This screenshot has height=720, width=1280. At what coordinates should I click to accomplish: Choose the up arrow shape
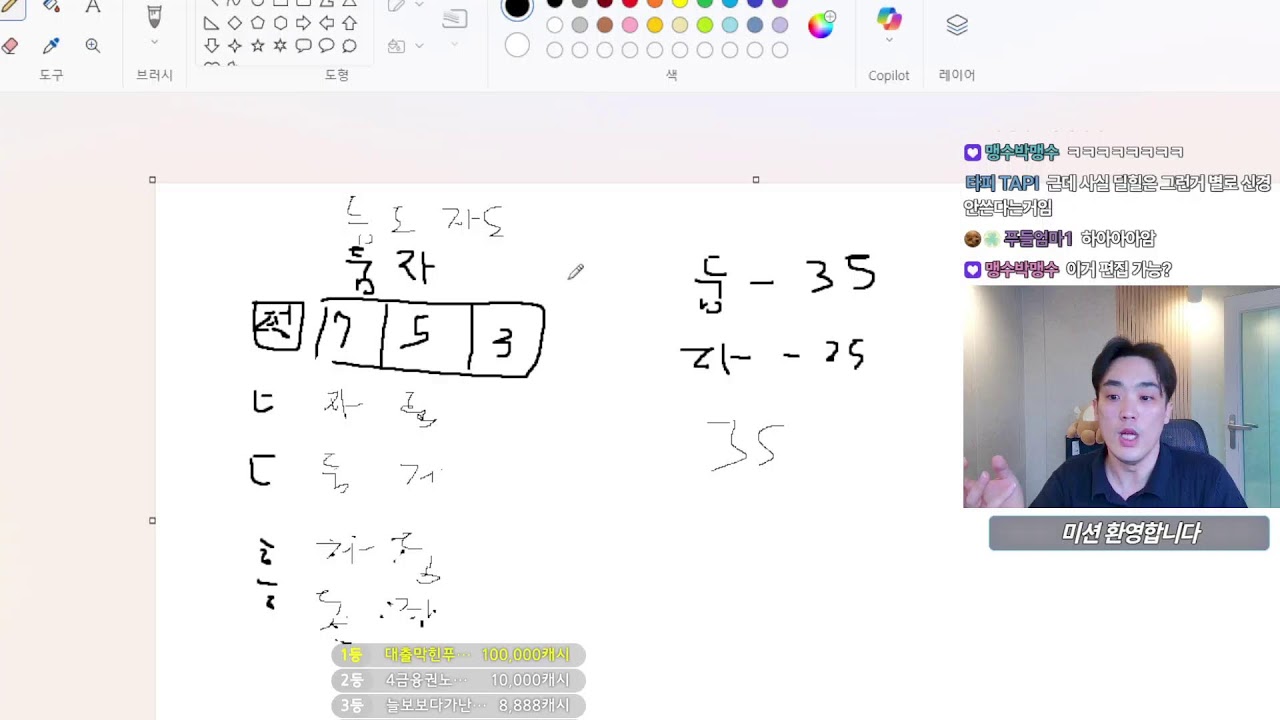click(x=349, y=23)
